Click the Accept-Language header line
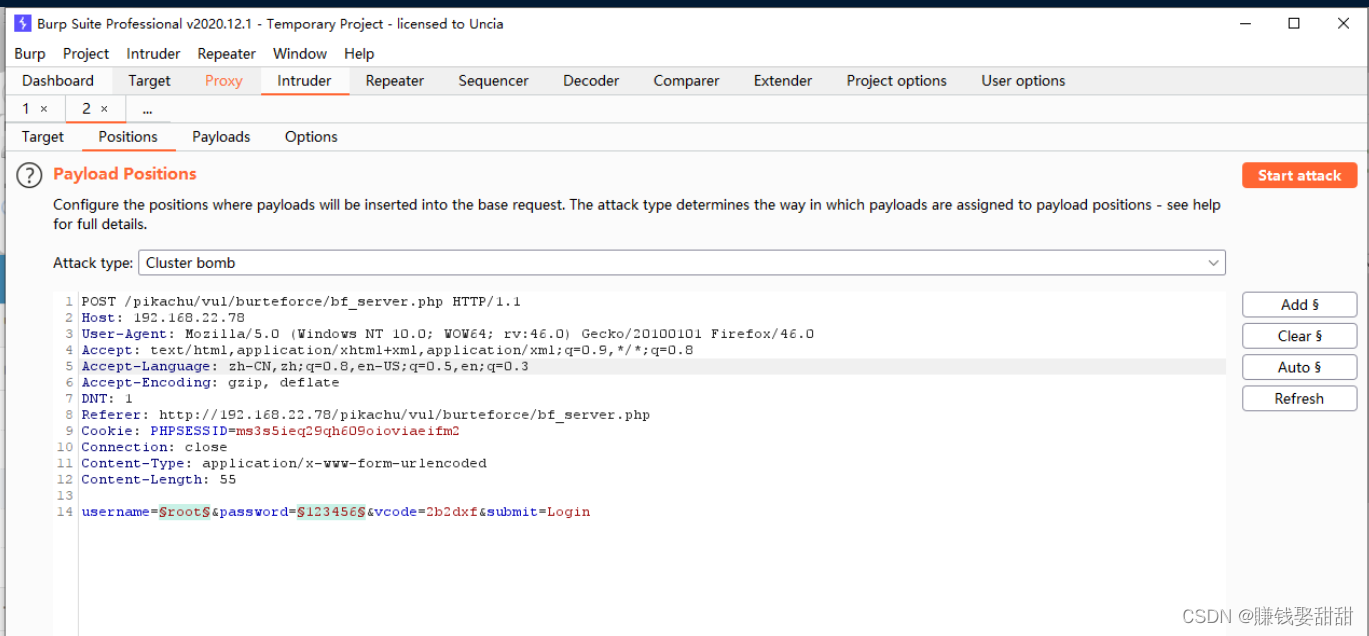1369x636 pixels. (305, 367)
